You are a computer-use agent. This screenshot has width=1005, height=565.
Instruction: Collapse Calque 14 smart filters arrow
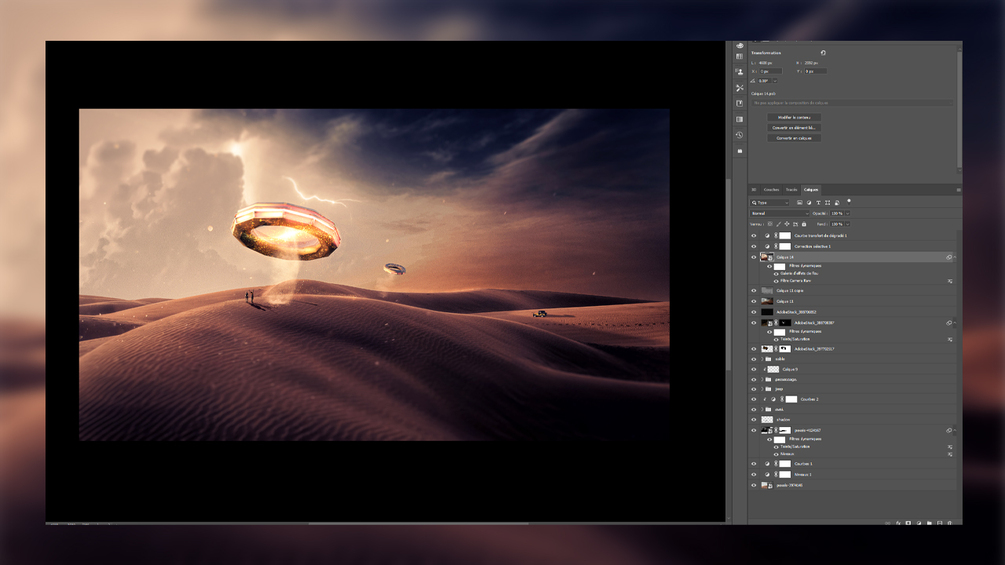coord(955,258)
